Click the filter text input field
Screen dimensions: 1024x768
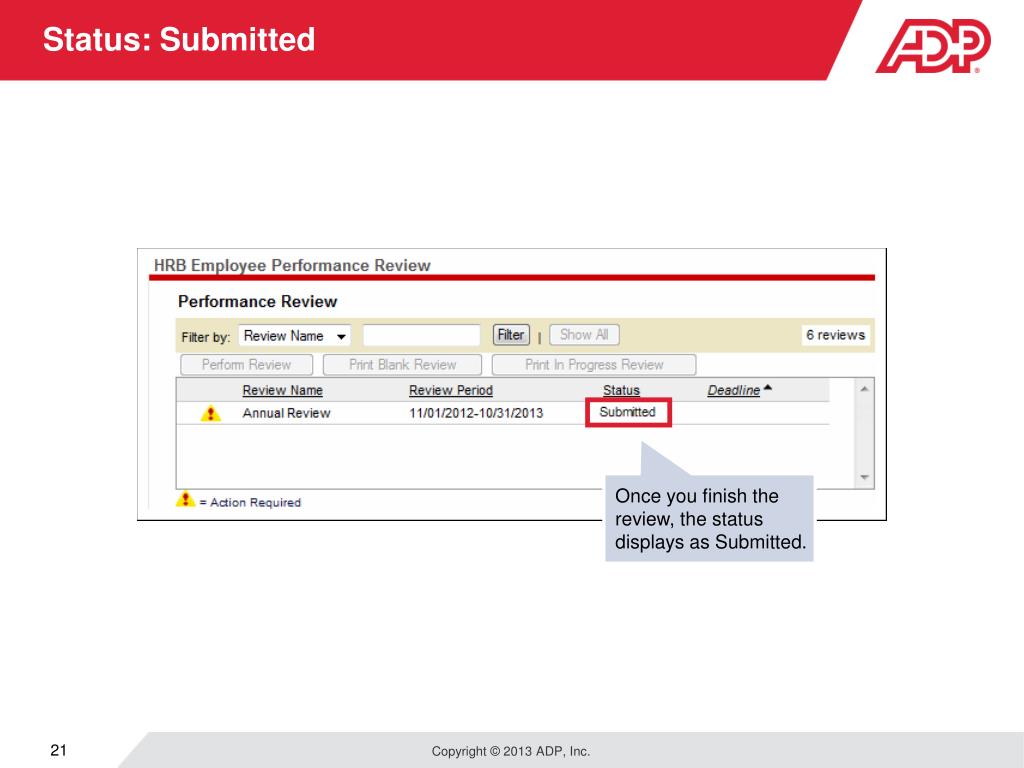(421, 336)
